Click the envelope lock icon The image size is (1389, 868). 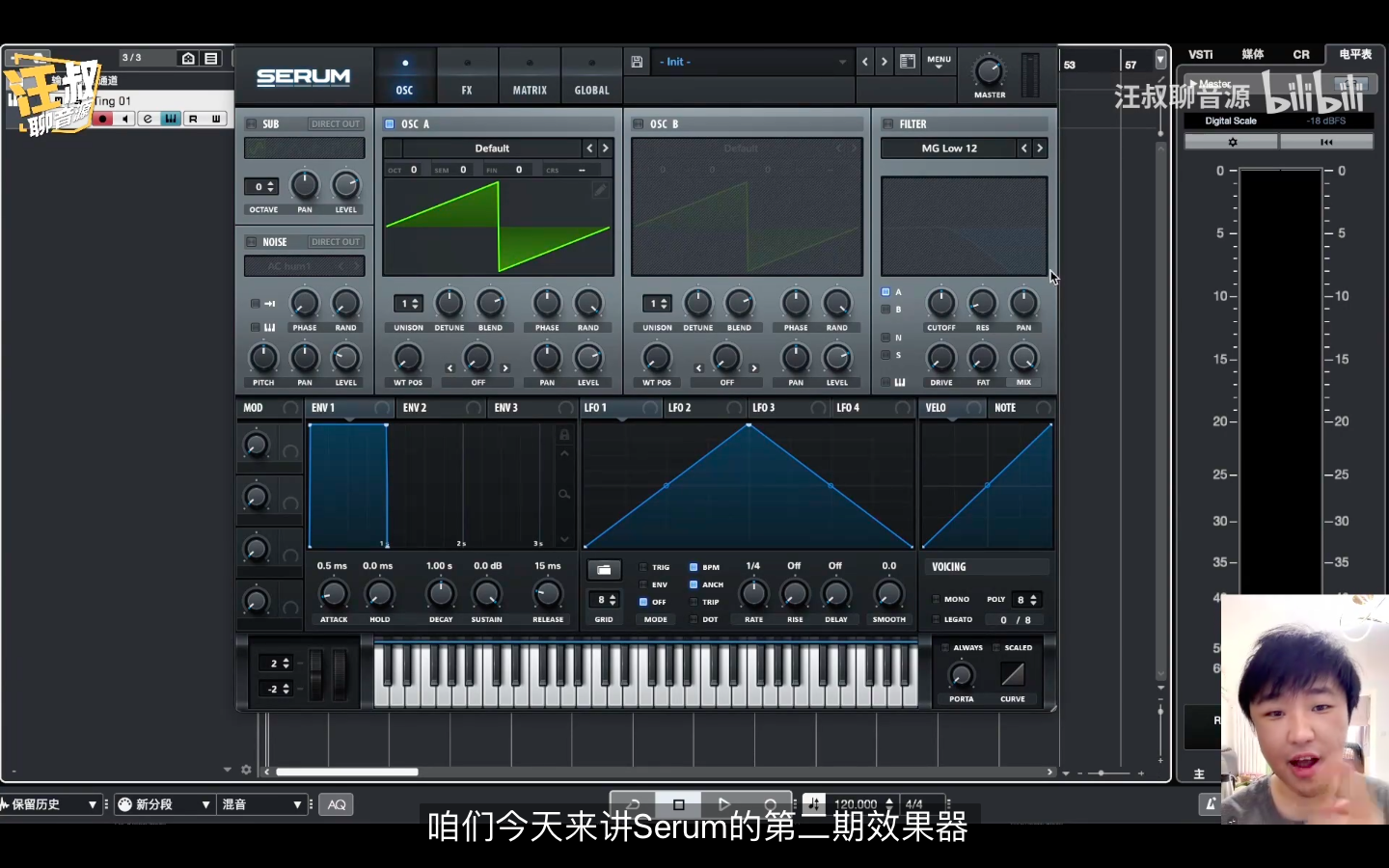pyautogui.click(x=564, y=435)
